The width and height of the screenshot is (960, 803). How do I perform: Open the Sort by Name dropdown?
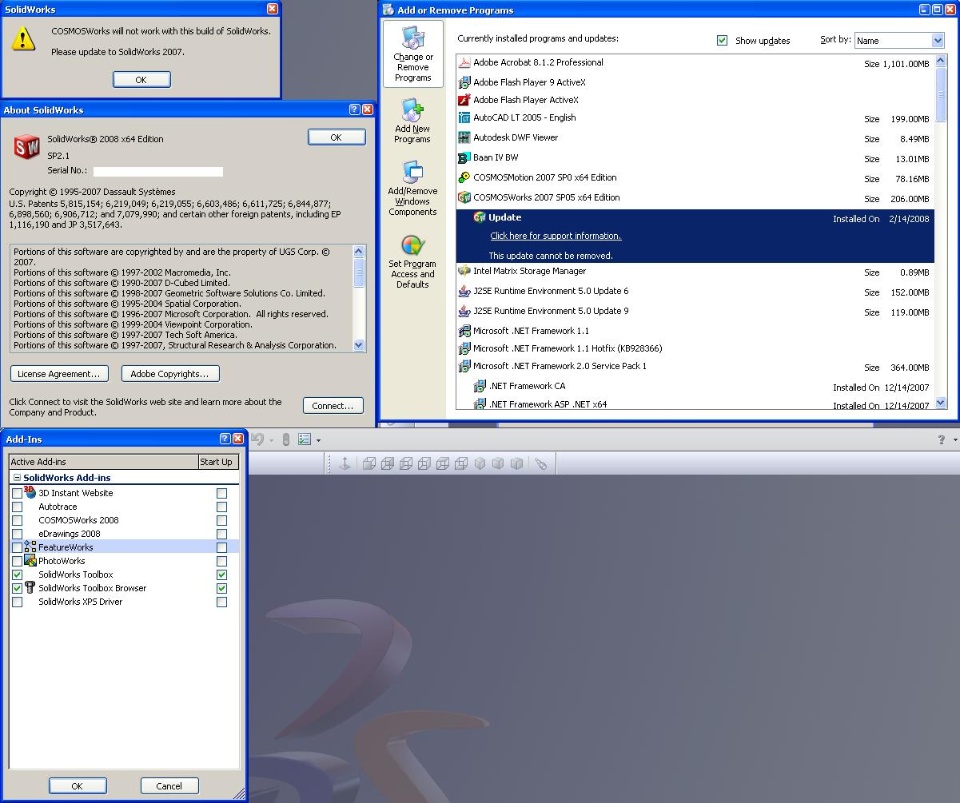(x=937, y=40)
